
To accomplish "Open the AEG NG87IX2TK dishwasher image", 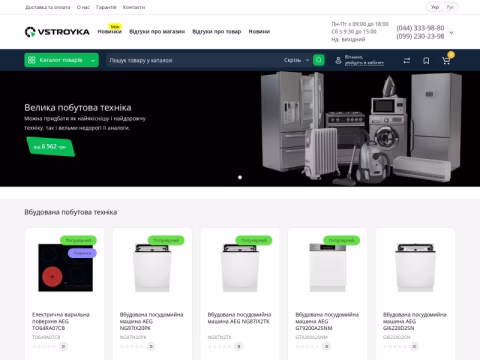I will point(240,268).
